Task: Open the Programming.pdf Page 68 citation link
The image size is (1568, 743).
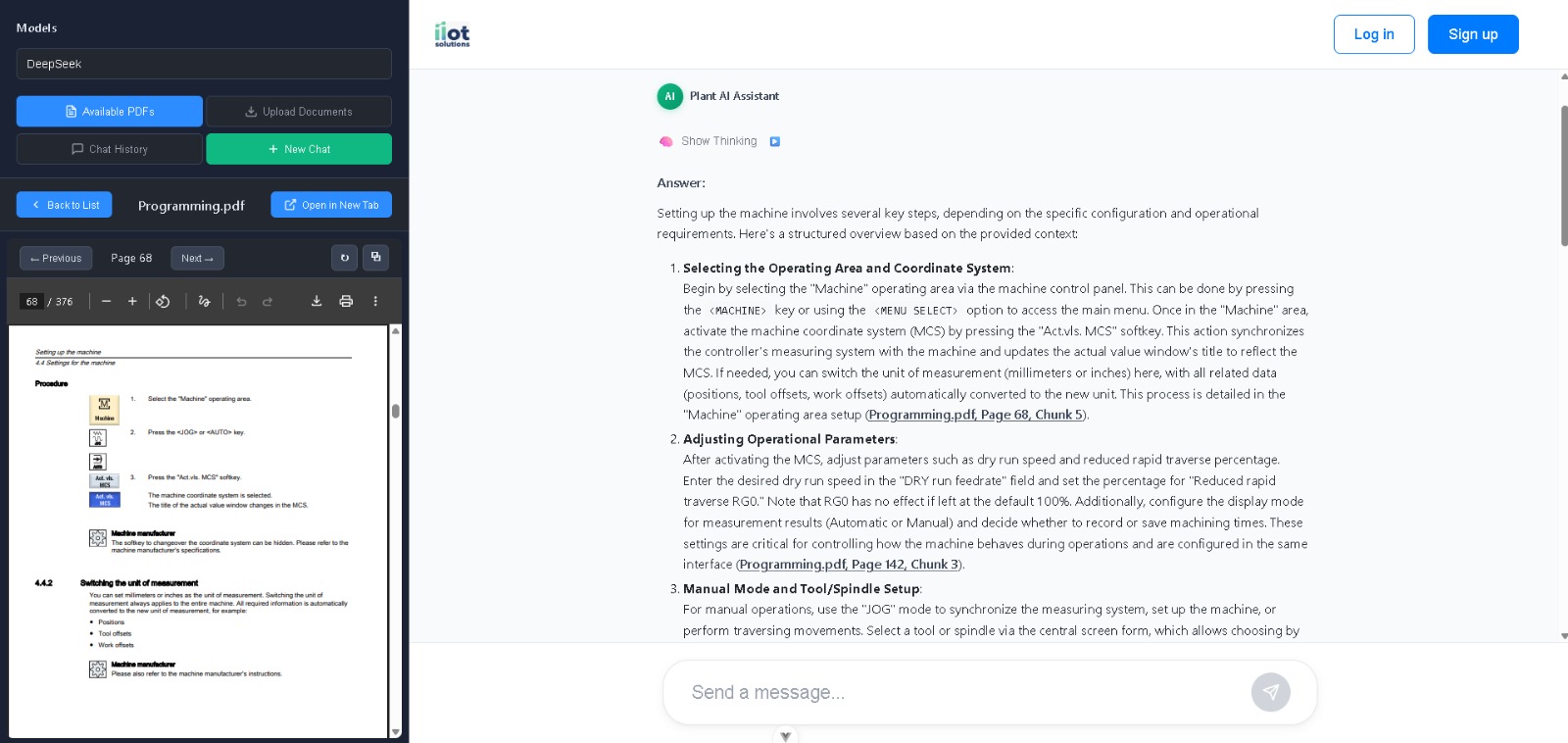Action: click(975, 415)
